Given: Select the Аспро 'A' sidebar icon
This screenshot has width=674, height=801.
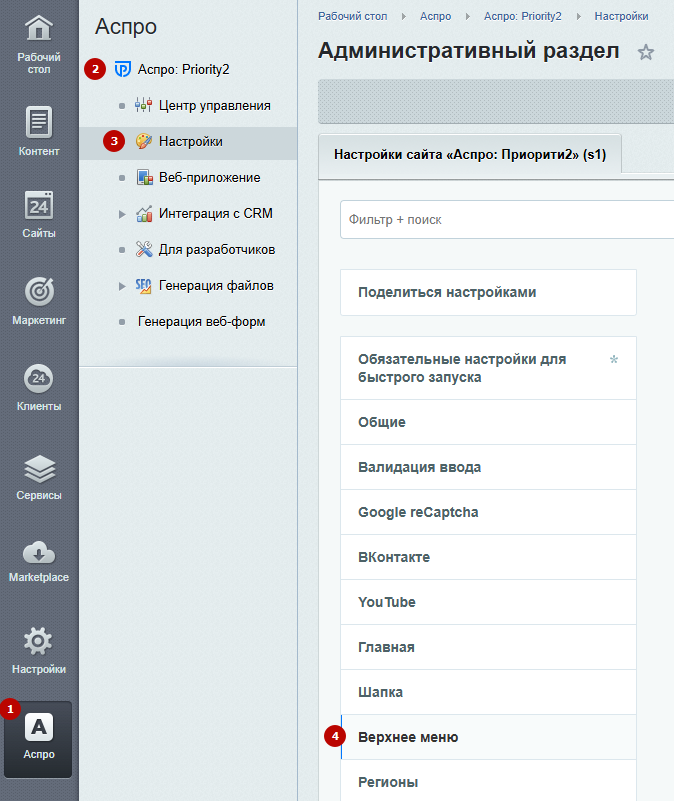Looking at the screenshot, I should pos(39,727).
